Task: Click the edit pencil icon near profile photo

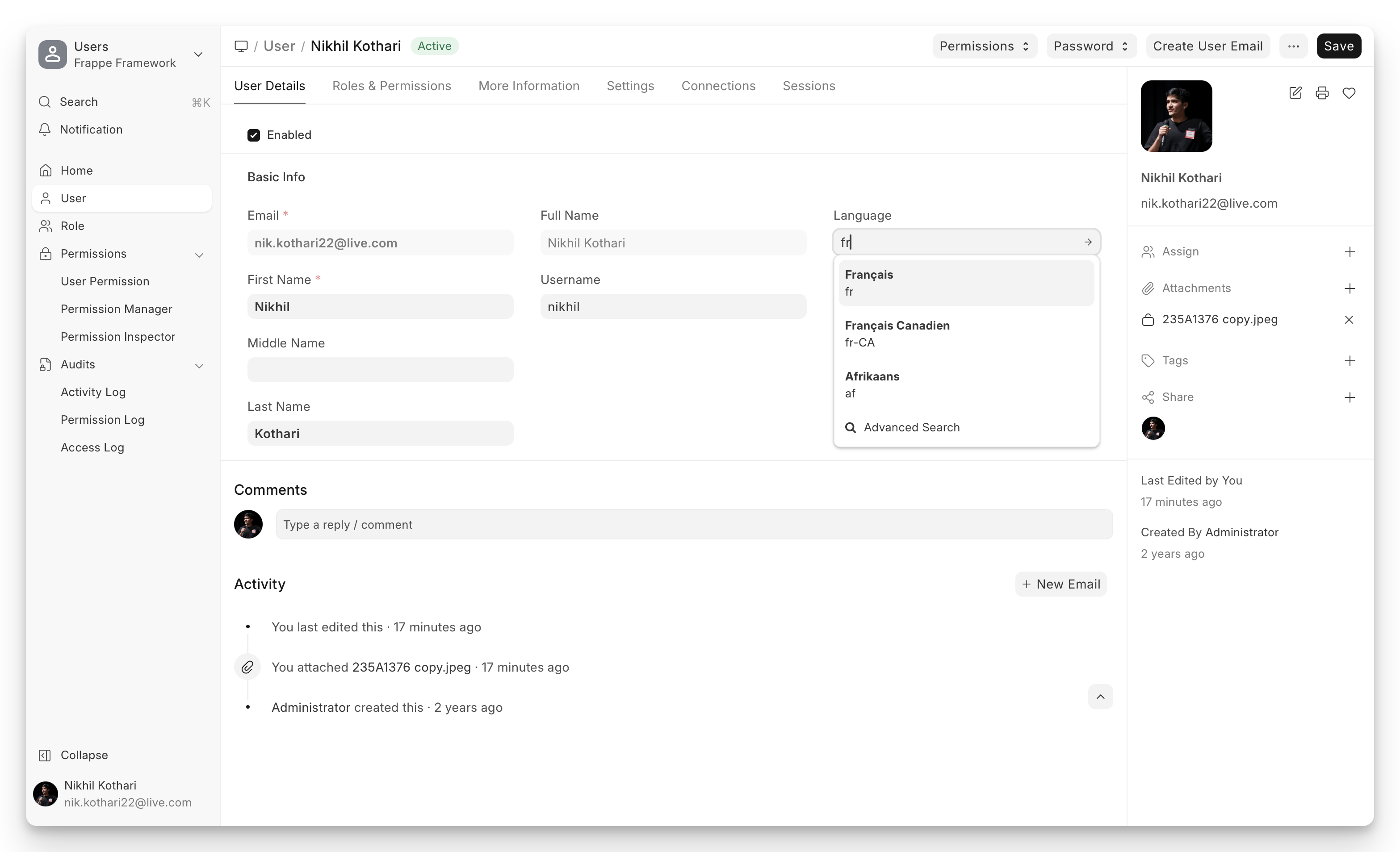Action: 1295,93
